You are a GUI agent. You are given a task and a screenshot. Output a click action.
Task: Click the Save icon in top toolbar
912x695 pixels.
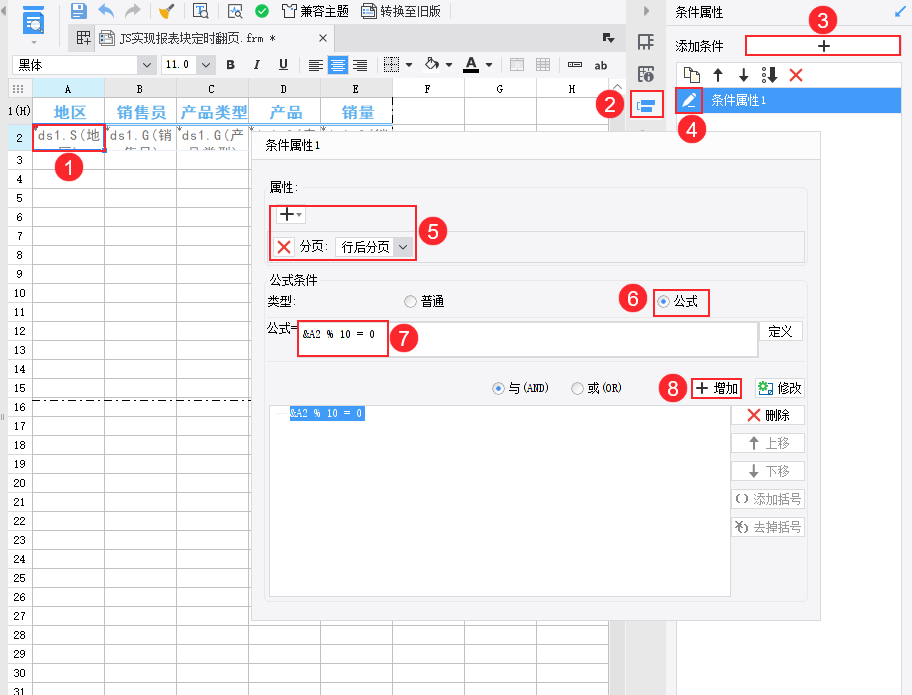click(x=79, y=10)
